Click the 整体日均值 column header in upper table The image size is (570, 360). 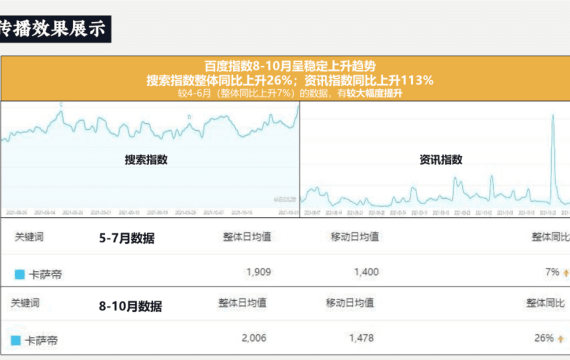click(x=247, y=237)
